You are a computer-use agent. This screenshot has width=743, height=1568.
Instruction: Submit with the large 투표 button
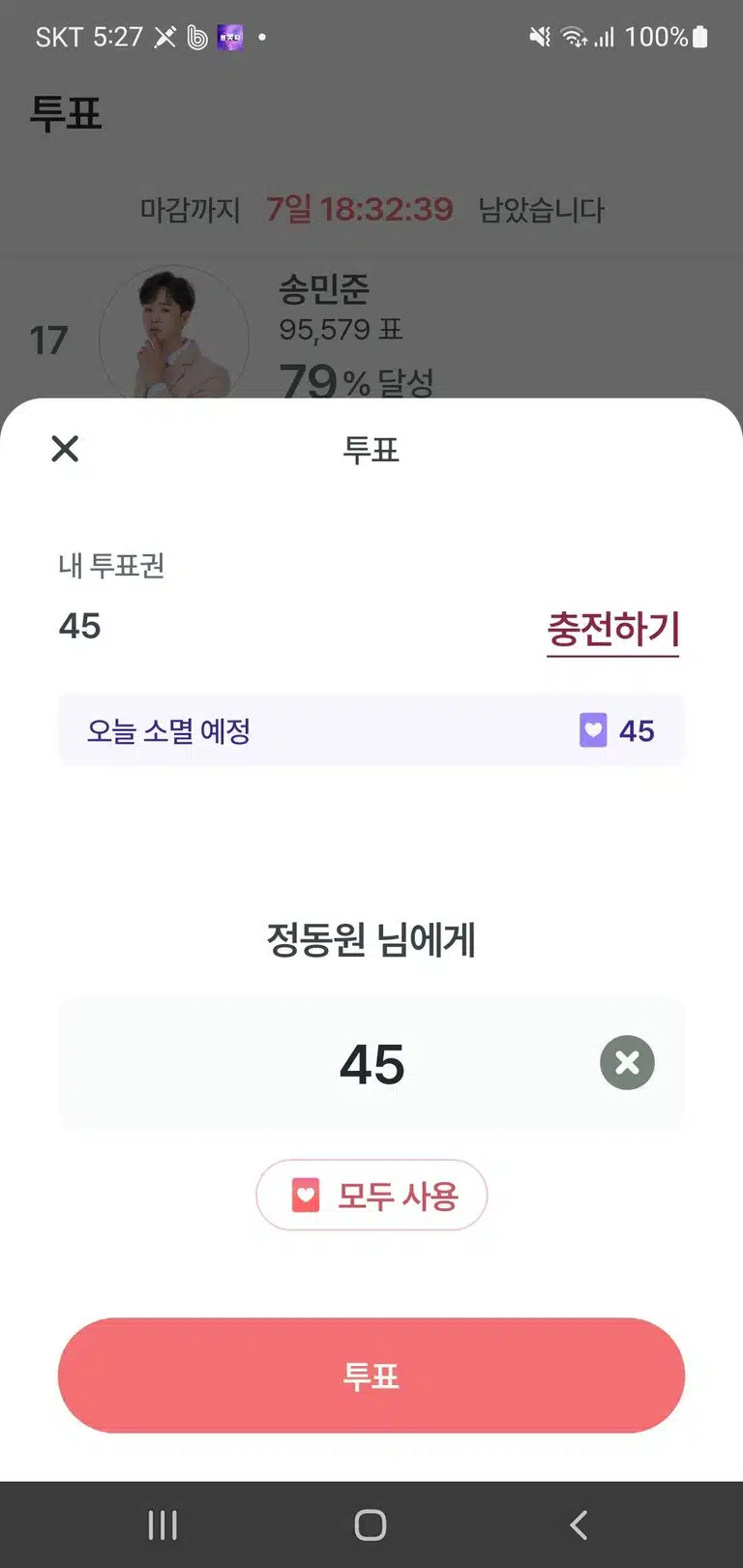coord(371,1376)
